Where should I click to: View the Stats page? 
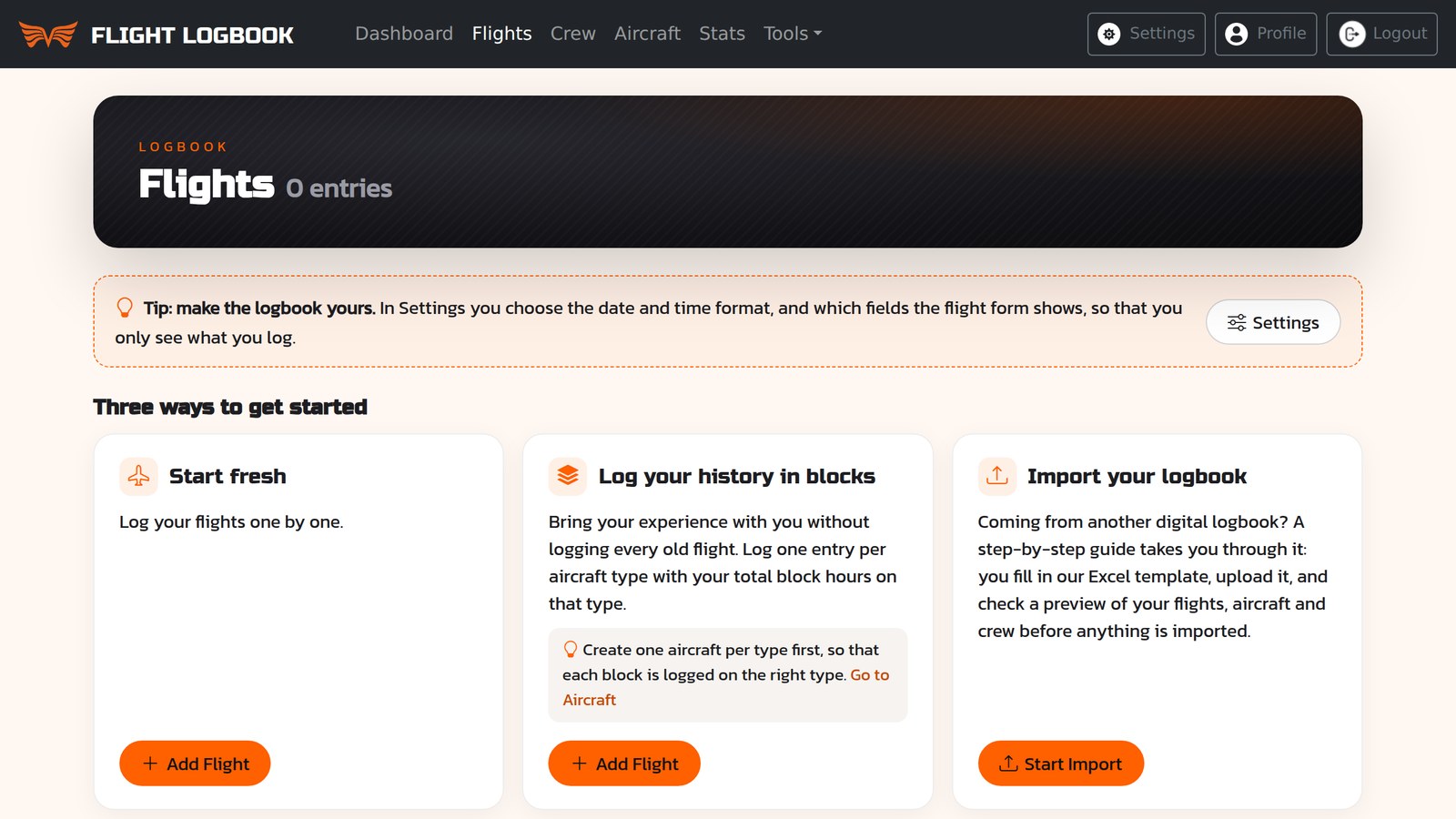[x=722, y=34]
